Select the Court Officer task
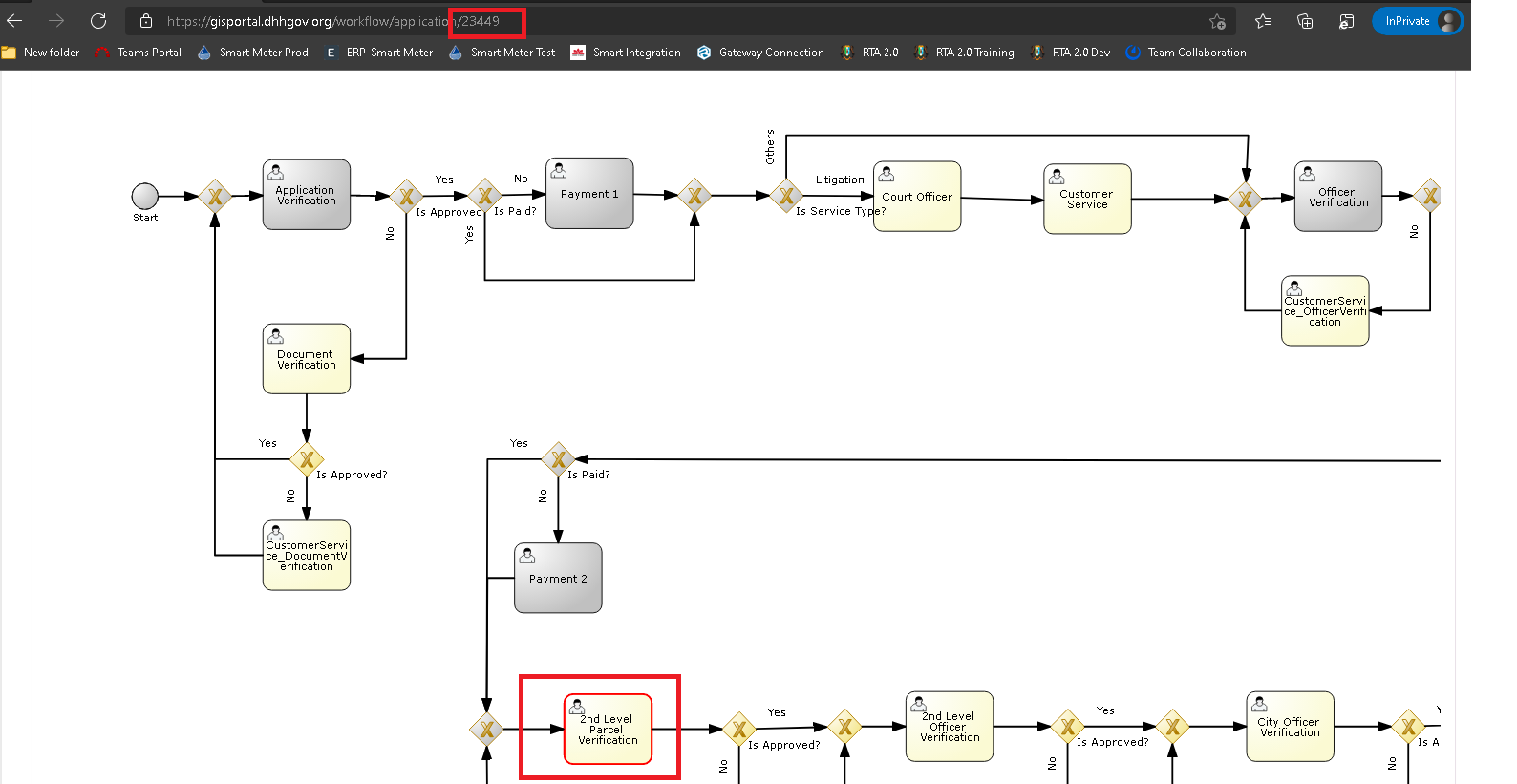The image size is (1517, 784). coord(917,196)
